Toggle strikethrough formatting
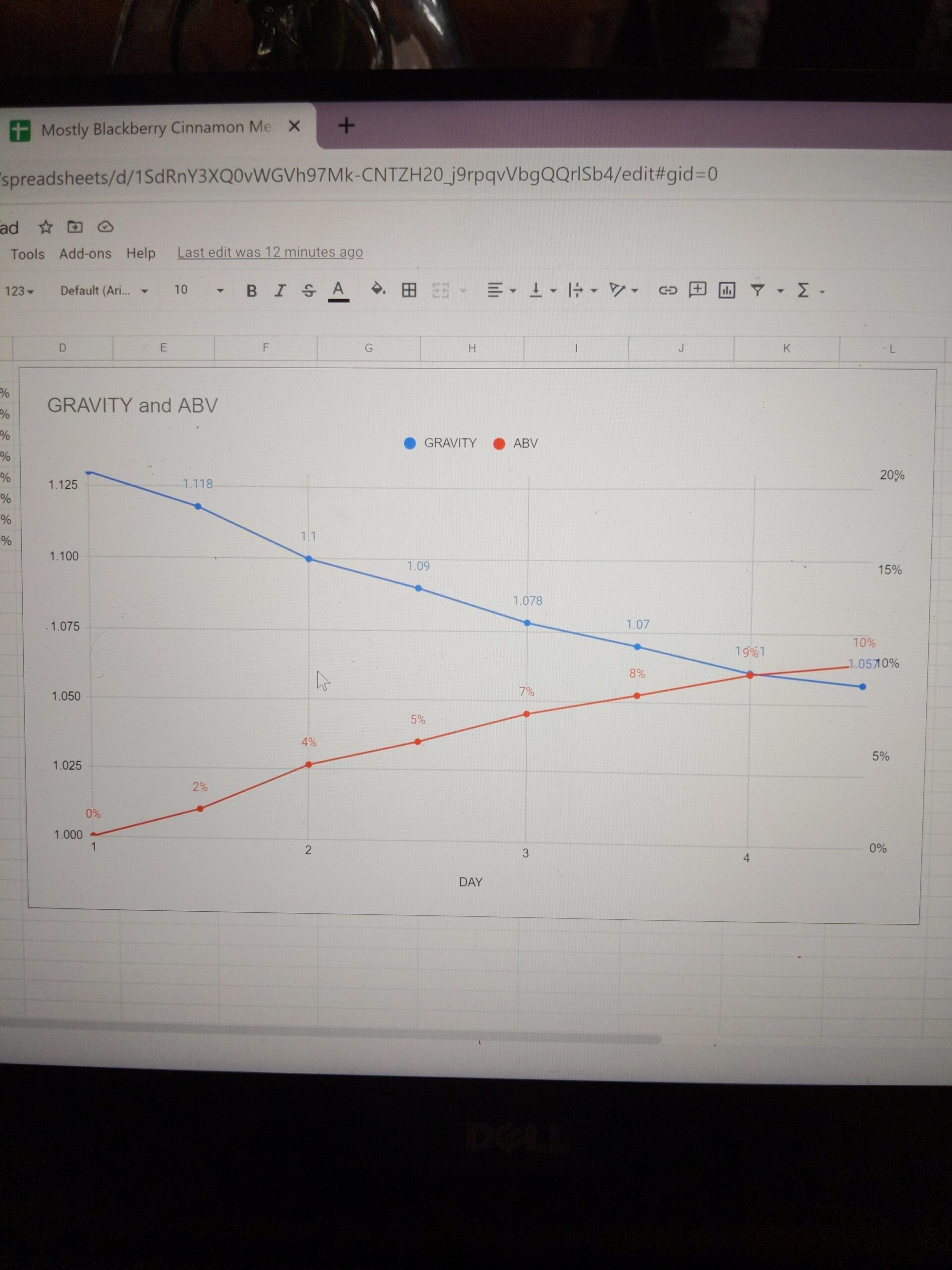The width and height of the screenshot is (952, 1270). click(x=308, y=291)
